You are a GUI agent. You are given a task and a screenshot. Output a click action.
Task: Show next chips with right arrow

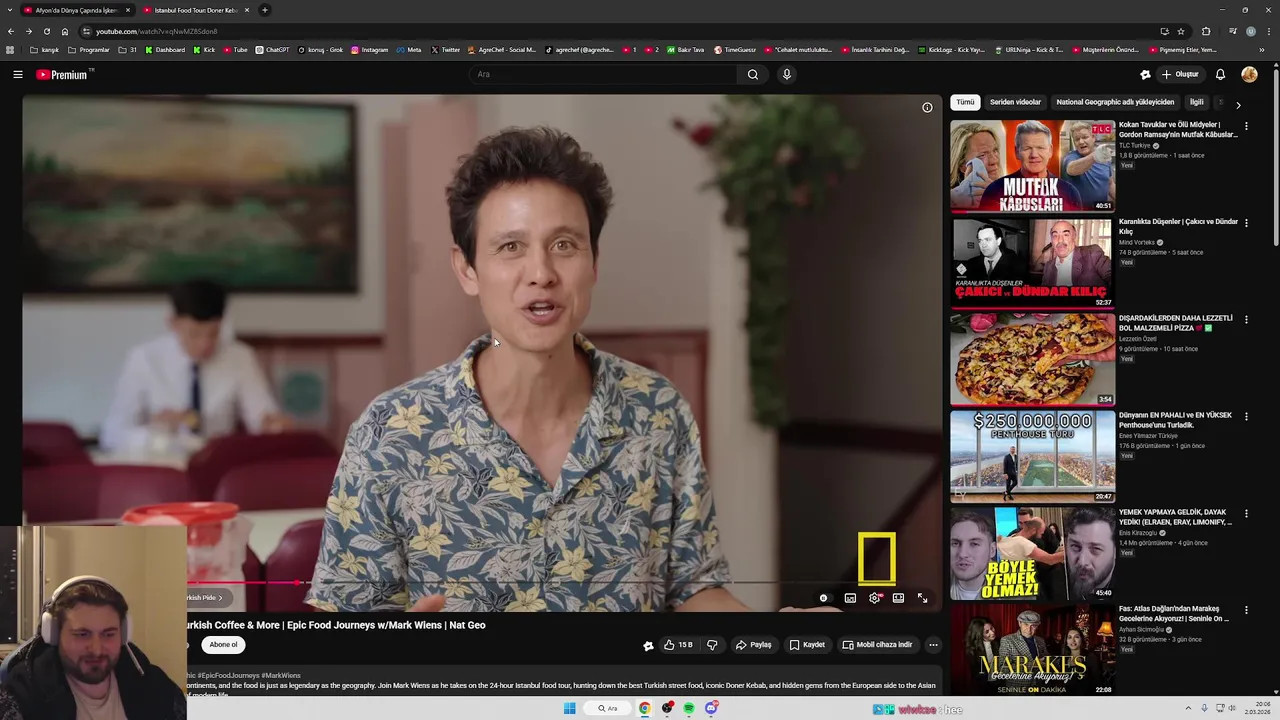pyautogui.click(x=1238, y=105)
